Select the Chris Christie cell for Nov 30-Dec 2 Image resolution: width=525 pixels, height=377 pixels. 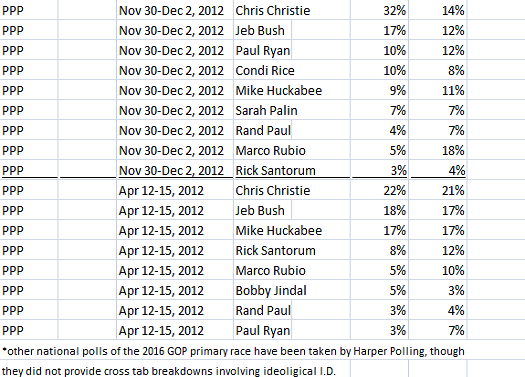click(292, 10)
